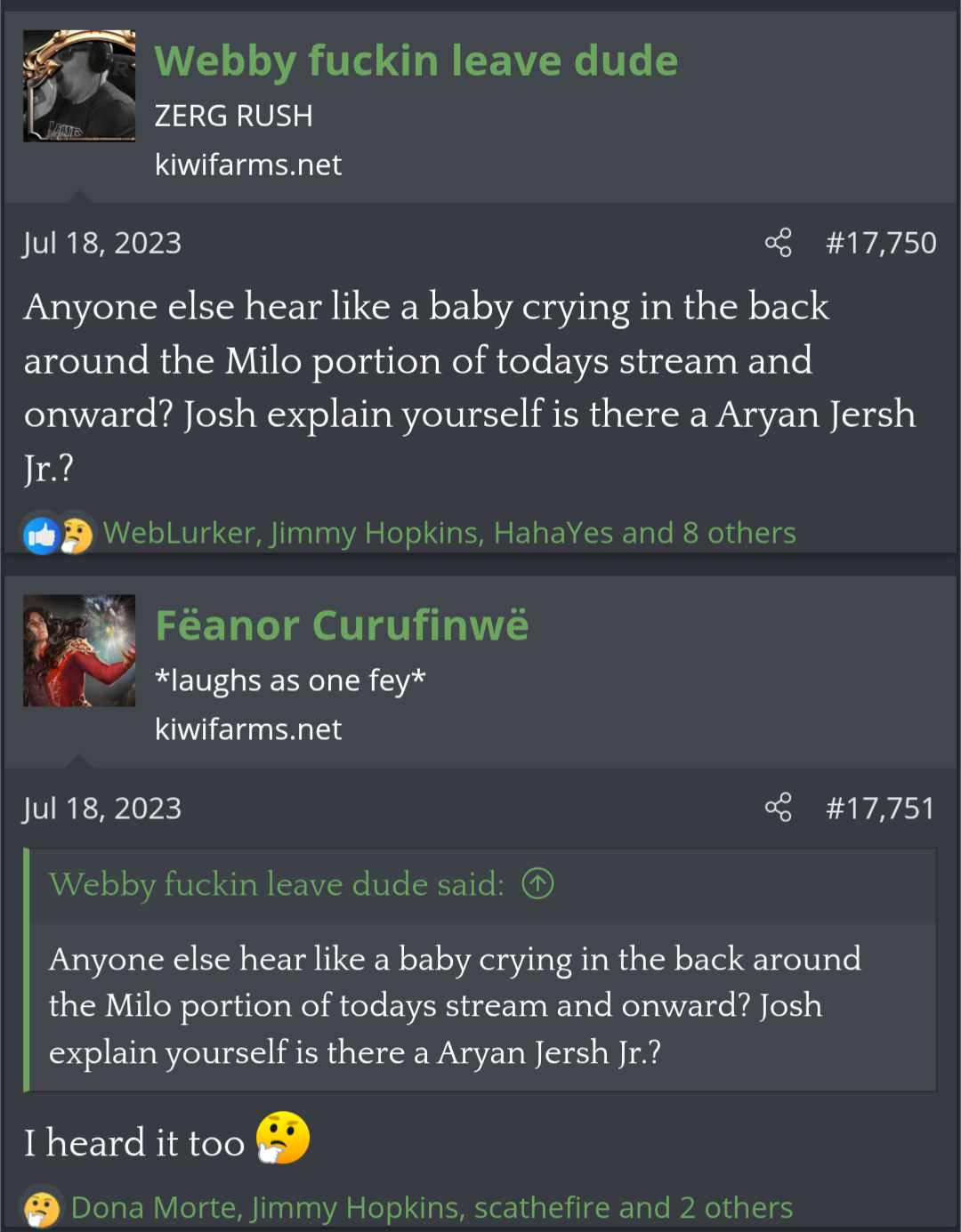961x1232 pixels.
Task: Open the Fëanor Curufinwë username profile link
Action: [x=342, y=625]
